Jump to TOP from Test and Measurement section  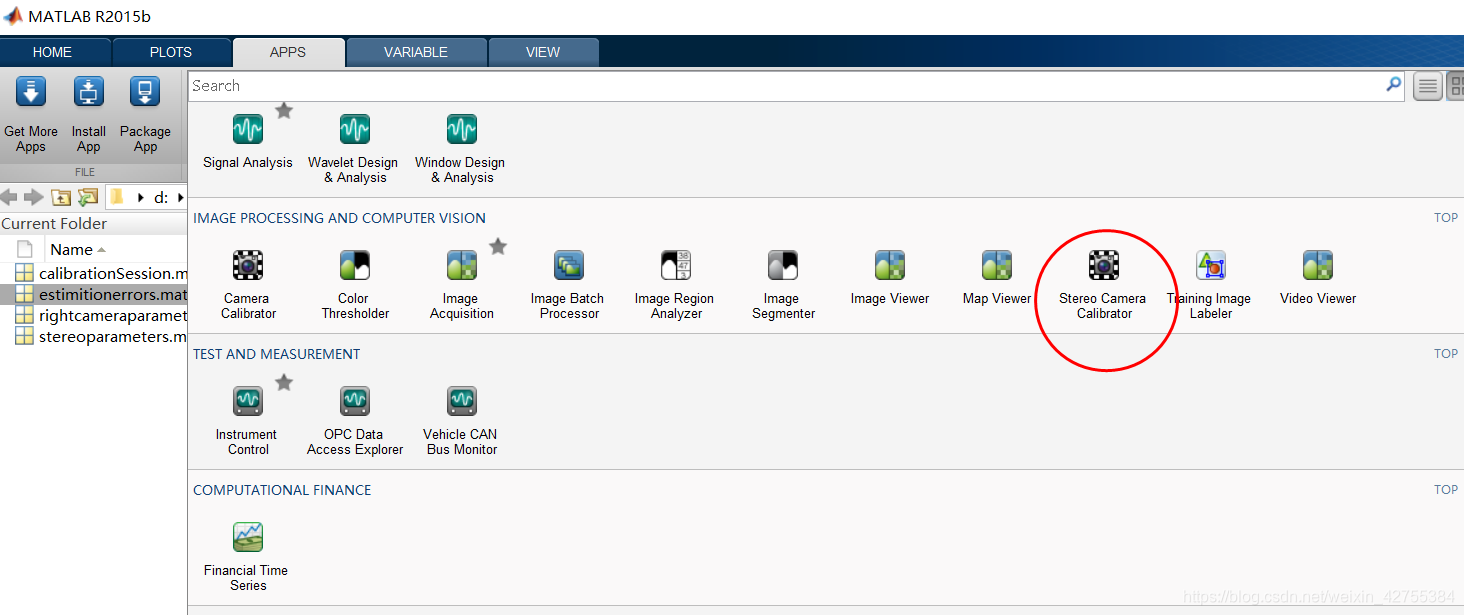1446,354
